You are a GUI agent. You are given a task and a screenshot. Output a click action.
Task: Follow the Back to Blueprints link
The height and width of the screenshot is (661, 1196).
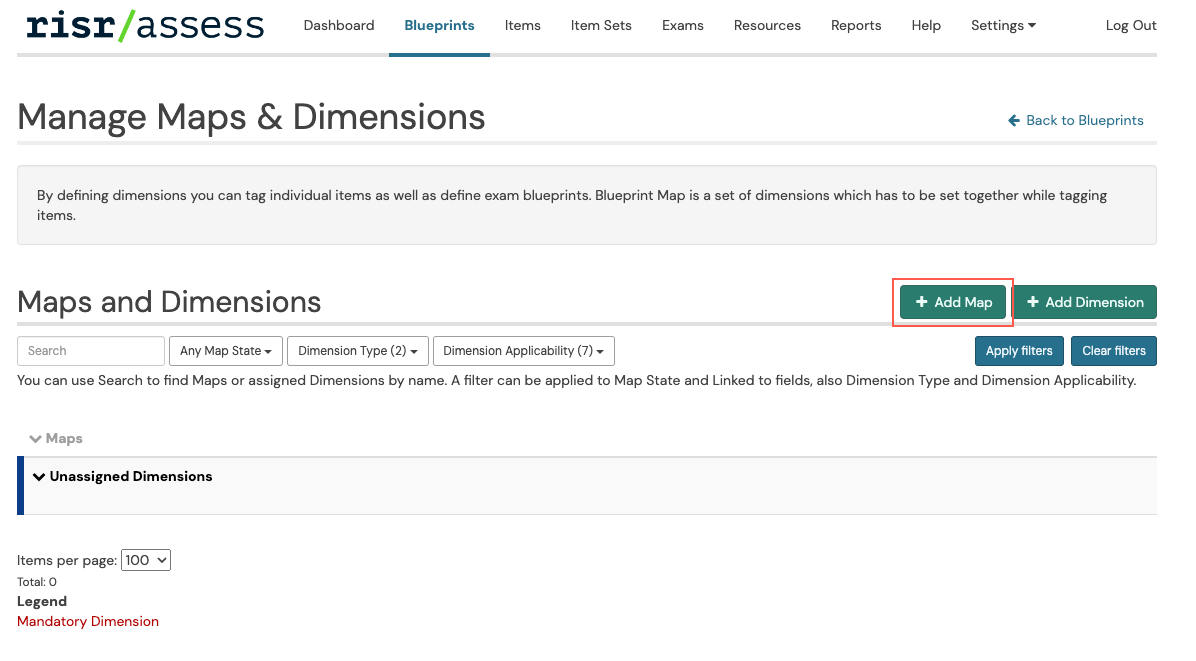(x=1076, y=120)
